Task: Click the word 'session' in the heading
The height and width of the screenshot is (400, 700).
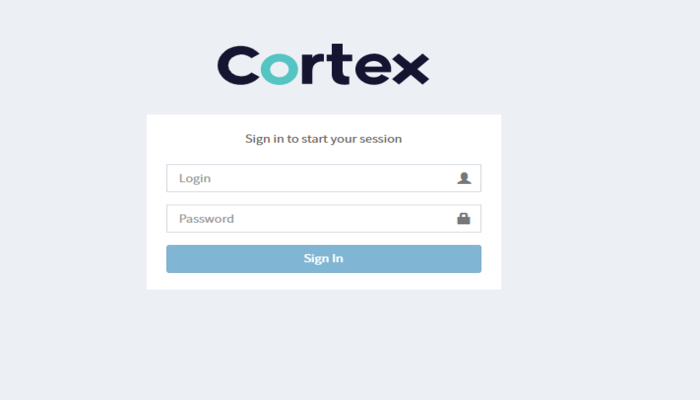Action: [x=380, y=139]
